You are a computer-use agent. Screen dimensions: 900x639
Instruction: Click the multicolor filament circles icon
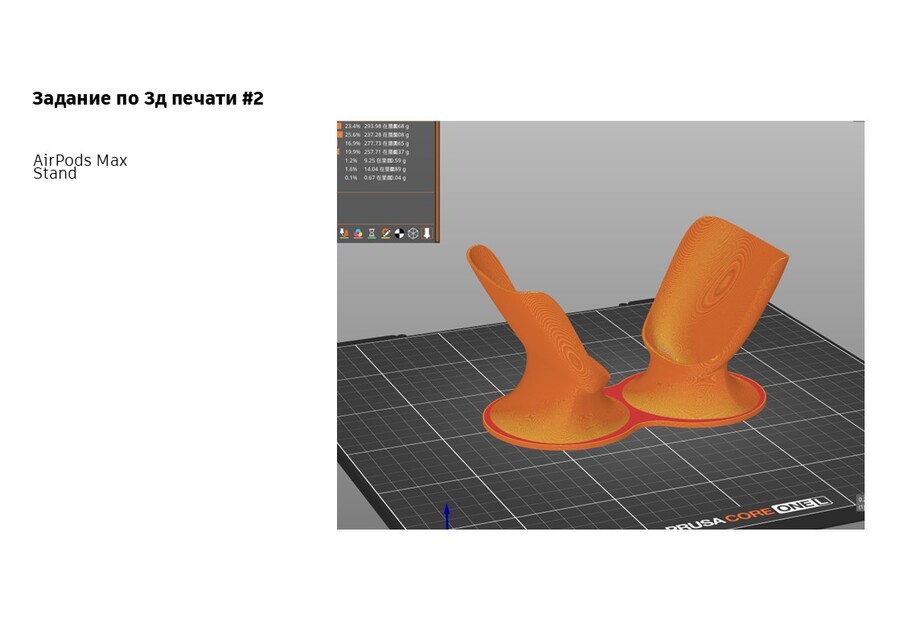pyautogui.click(x=358, y=233)
